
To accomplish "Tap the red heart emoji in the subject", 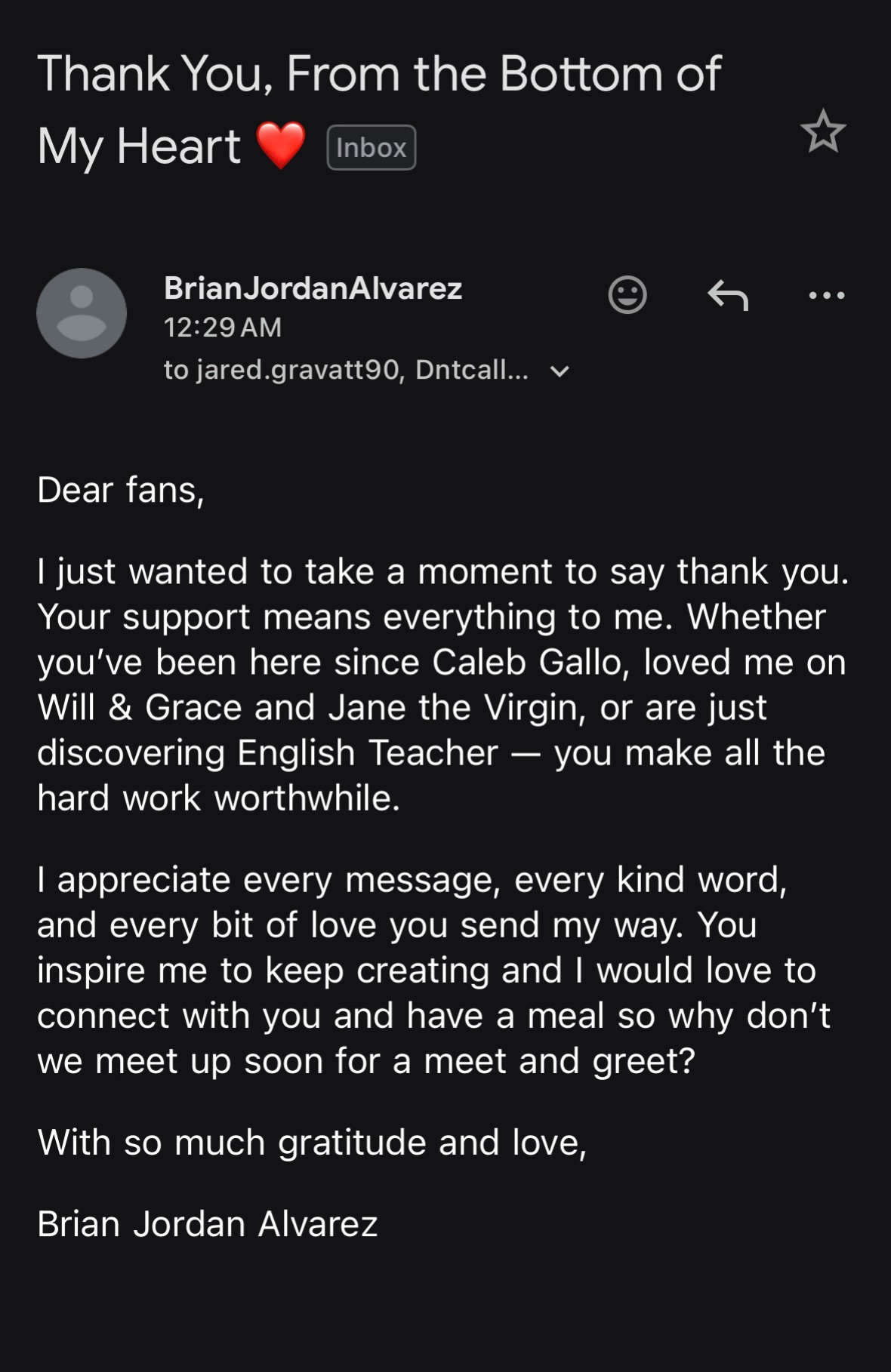I will [x=281, y=145].
